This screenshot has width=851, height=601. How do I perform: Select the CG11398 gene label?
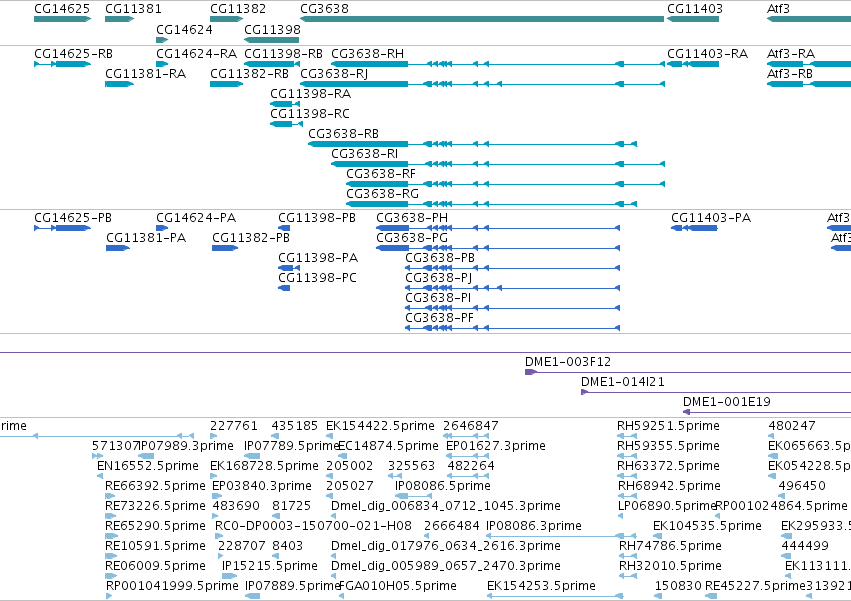tap(272, 29)
